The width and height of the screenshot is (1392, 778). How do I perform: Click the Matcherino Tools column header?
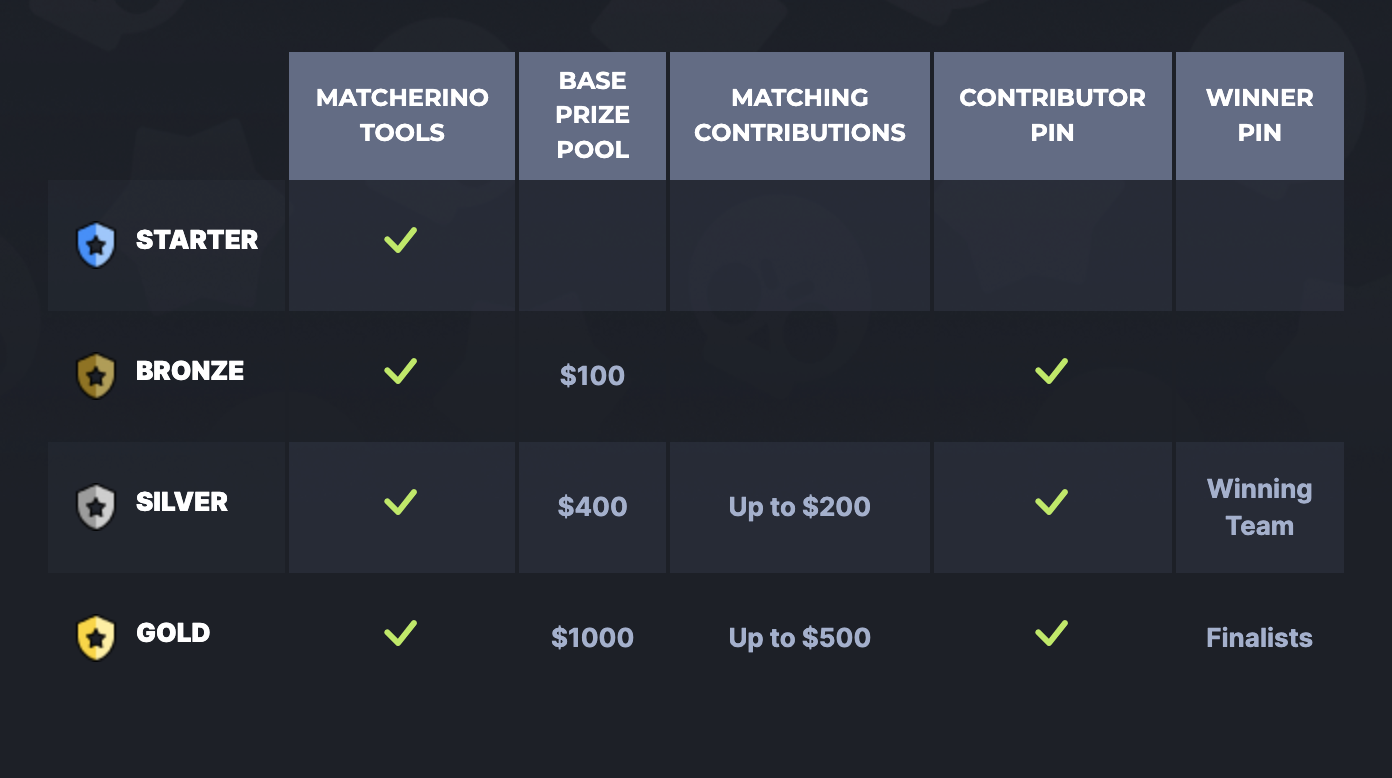[x=402, y=115]
